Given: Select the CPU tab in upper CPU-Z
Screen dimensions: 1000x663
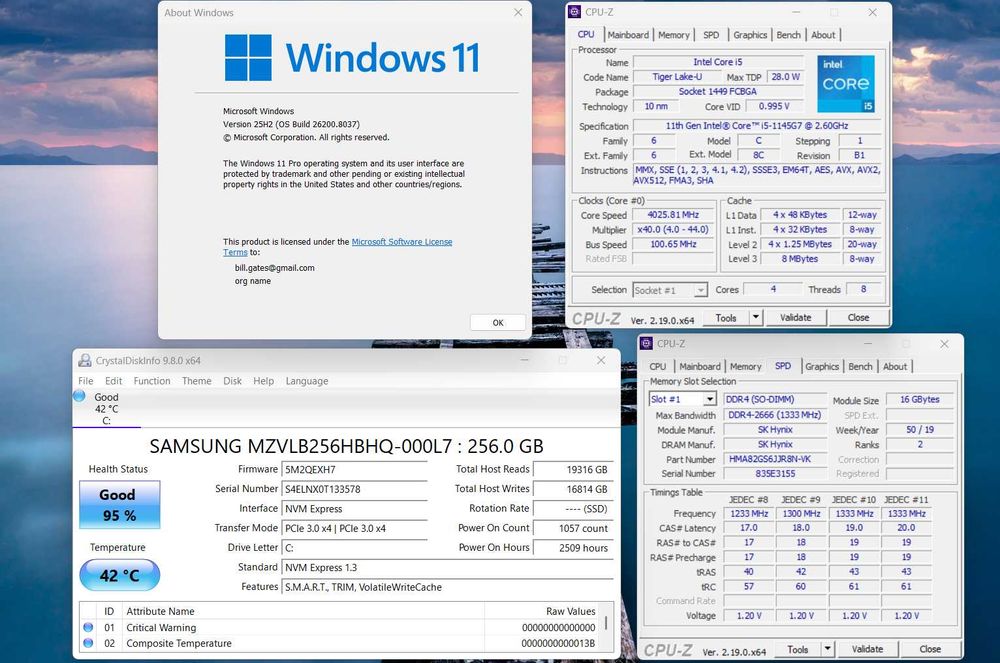Looking at the screenshot, I should (586, 34).
